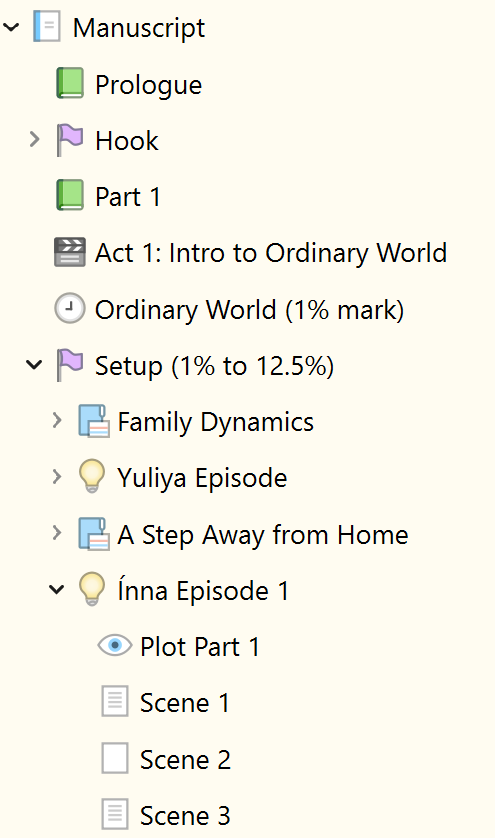Click the text page icon for Scene 3
495x838 pixels.
point(115,814)
